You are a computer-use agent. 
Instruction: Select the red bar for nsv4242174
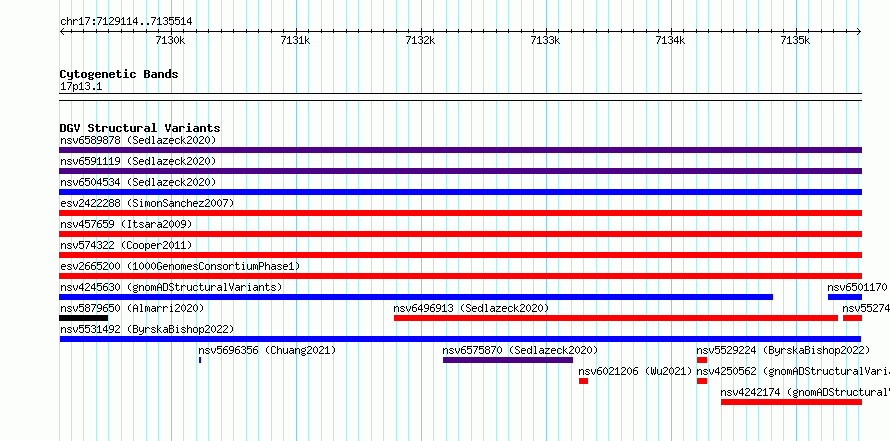(791, 402)
